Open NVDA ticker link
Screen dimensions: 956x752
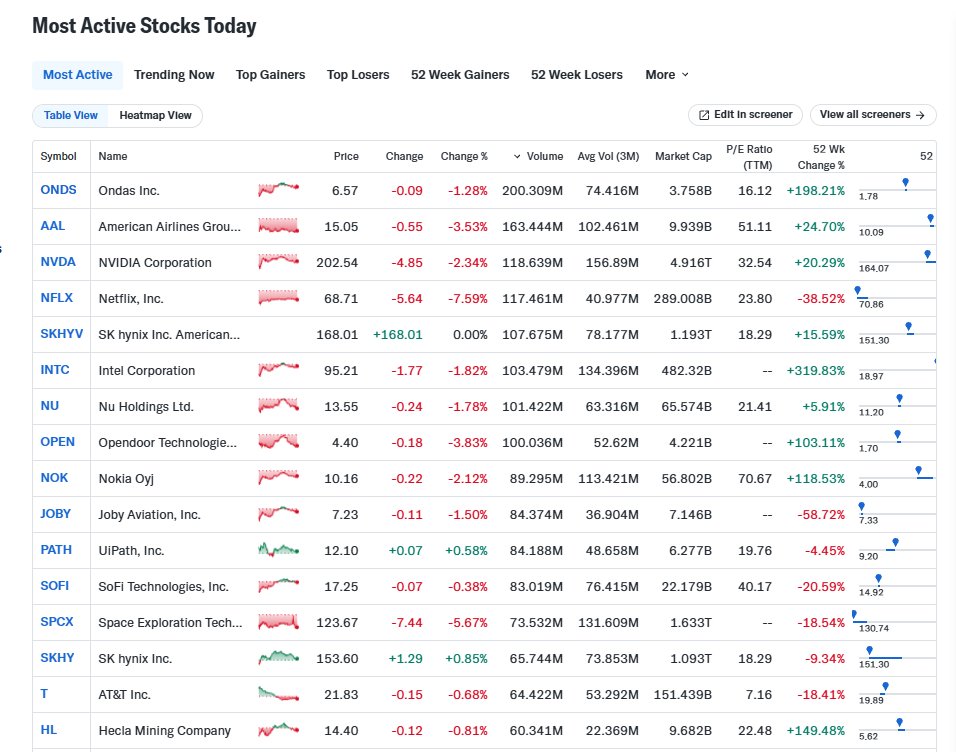[x=58, y=262]
